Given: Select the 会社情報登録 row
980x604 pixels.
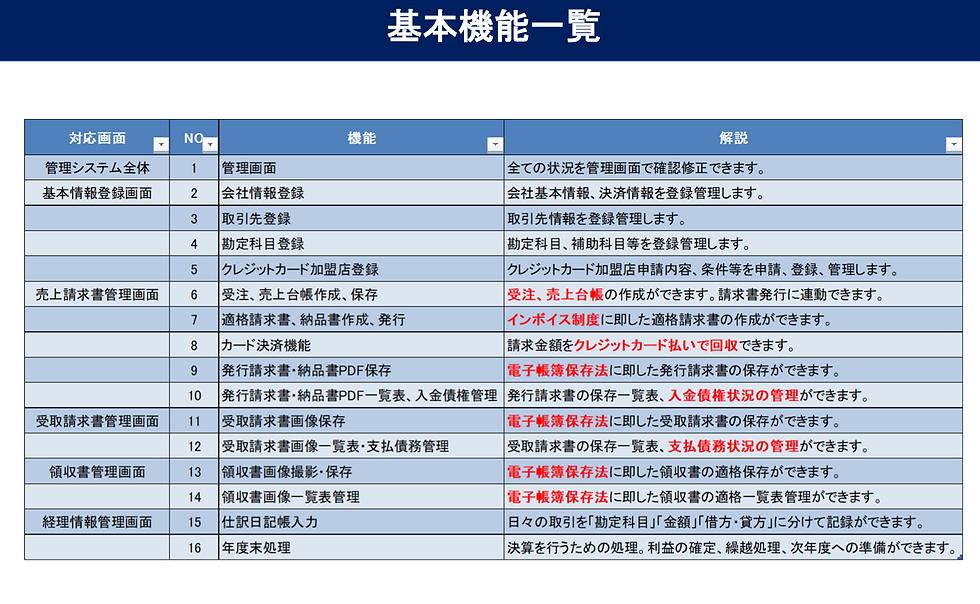Looking at the screenshot, I should [280, 191].
